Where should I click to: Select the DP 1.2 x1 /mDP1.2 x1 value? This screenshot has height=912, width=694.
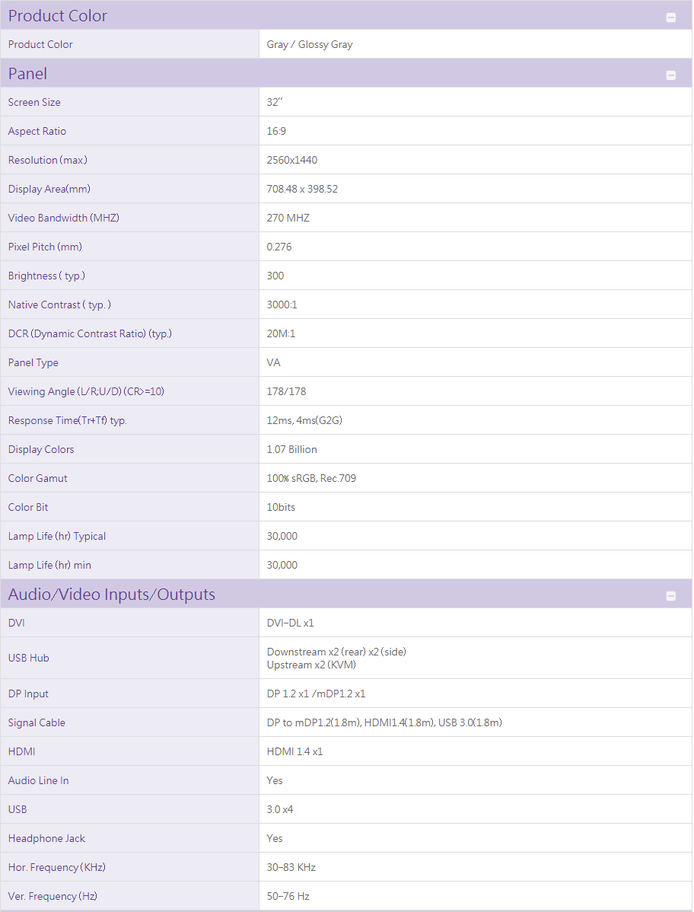click(316, 694)
